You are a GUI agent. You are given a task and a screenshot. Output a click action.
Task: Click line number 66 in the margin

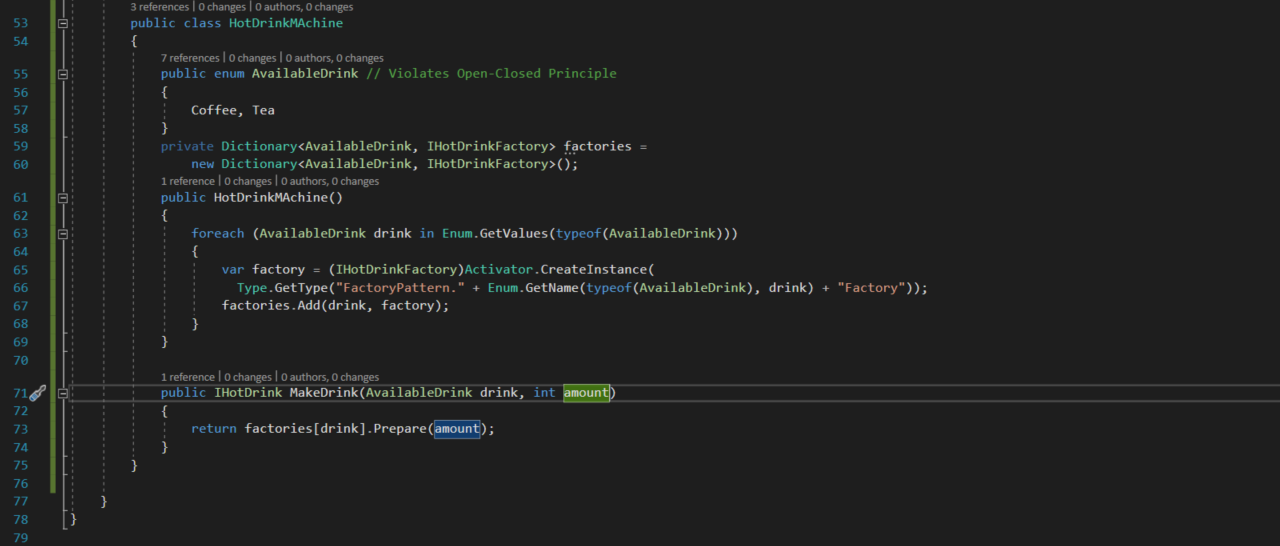[x=20, y=288]
